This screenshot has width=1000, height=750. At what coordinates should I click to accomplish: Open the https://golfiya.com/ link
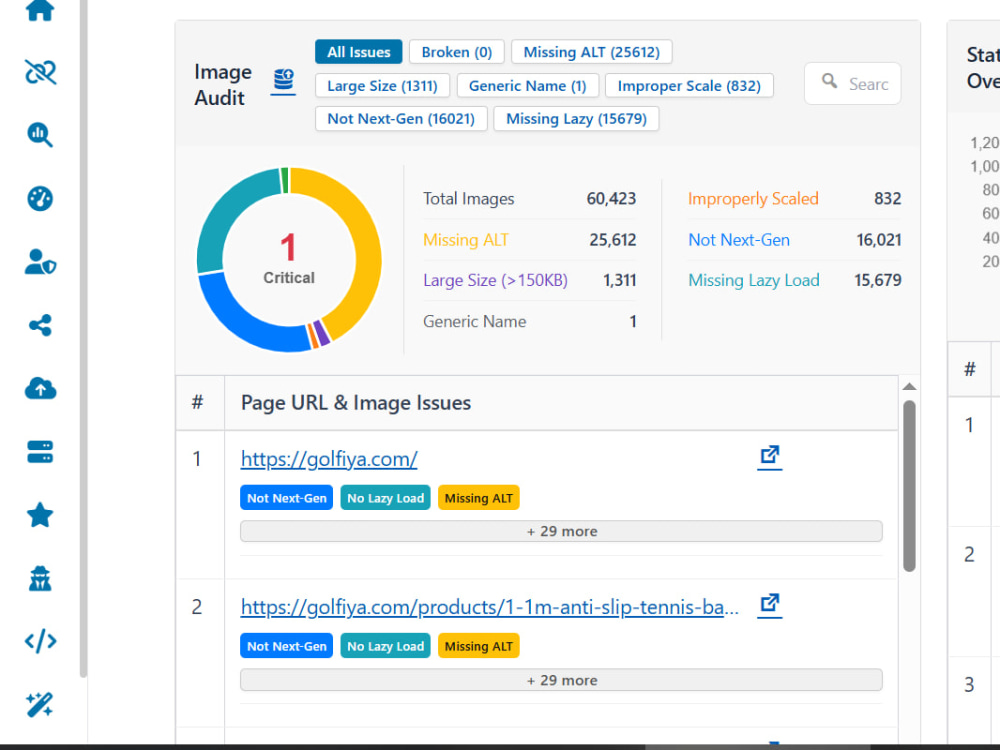click(329, 459)
